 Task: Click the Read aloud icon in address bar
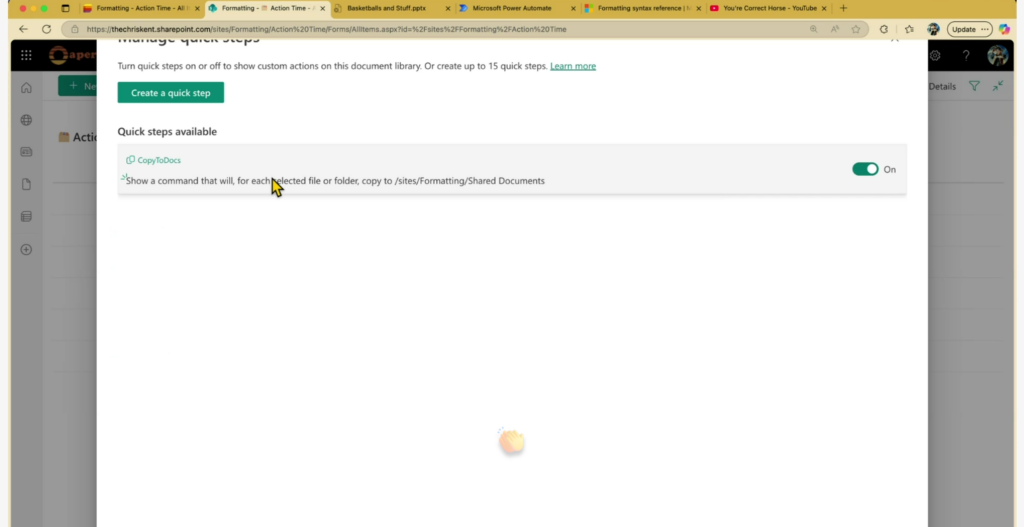[x=835, y=29]
